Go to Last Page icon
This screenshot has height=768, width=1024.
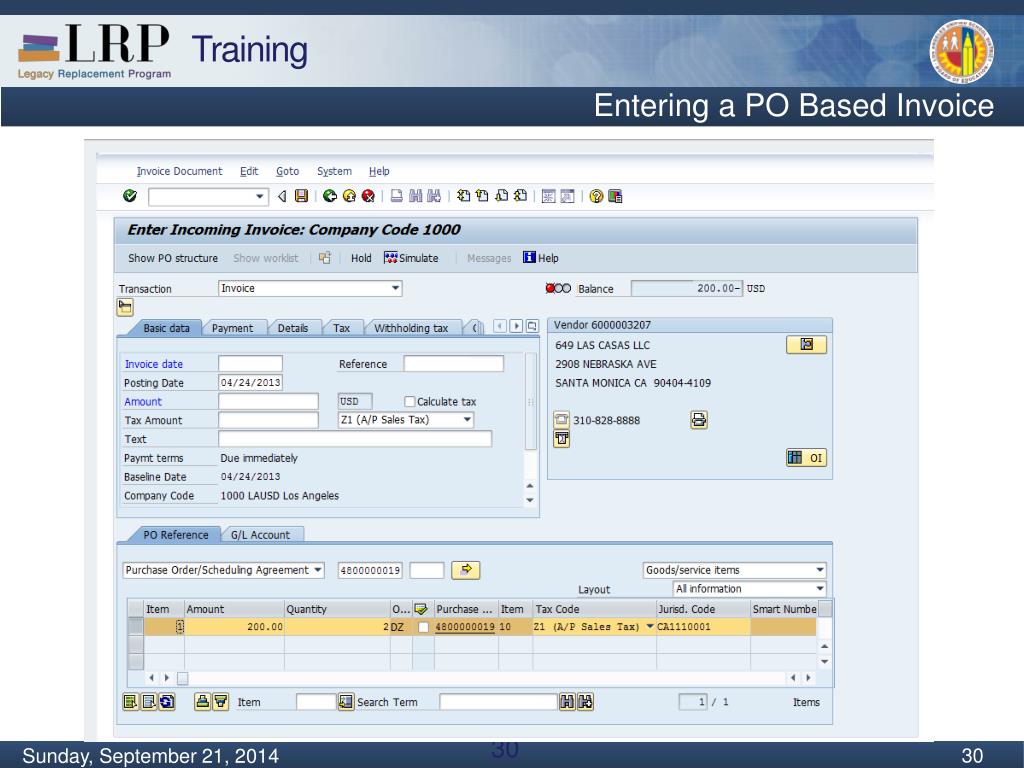pyautogui.click(x=520, y=196)
